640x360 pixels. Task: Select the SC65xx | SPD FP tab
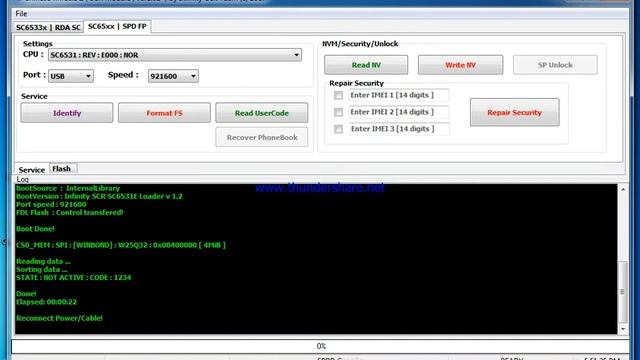[117, 26]
